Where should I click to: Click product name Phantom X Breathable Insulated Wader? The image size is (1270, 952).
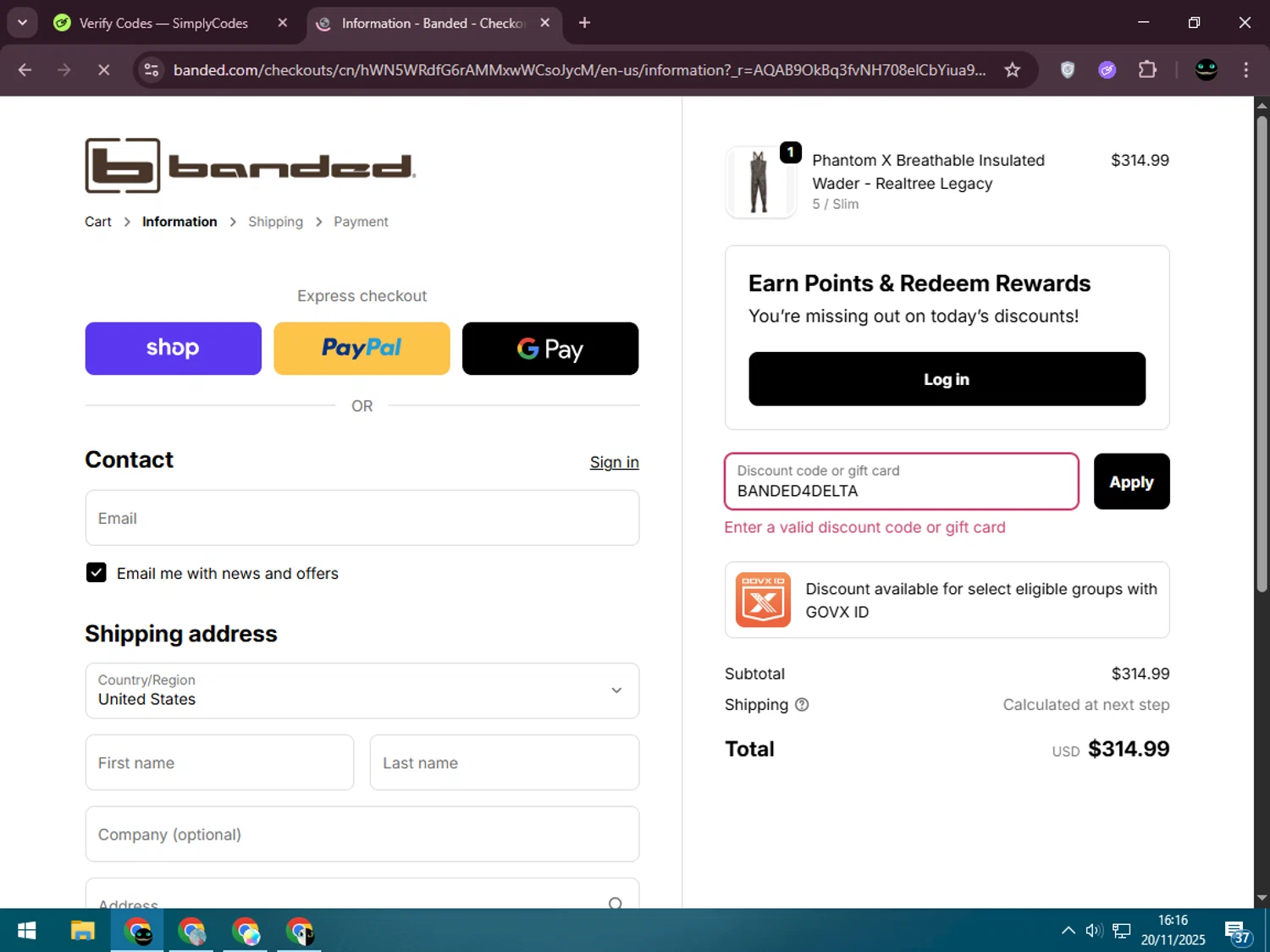coord(928,172)
